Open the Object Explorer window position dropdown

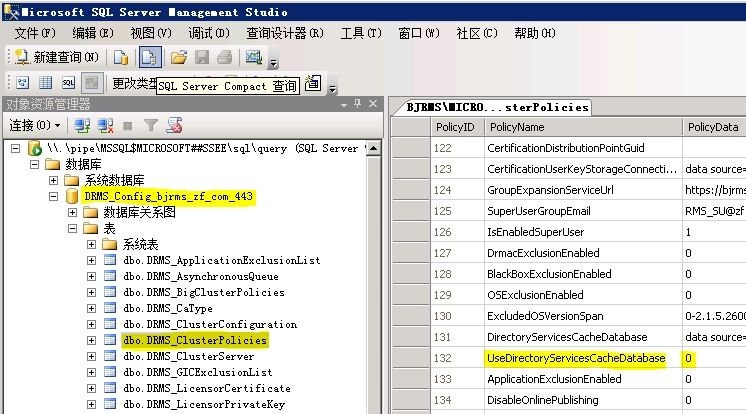[344, 104]
